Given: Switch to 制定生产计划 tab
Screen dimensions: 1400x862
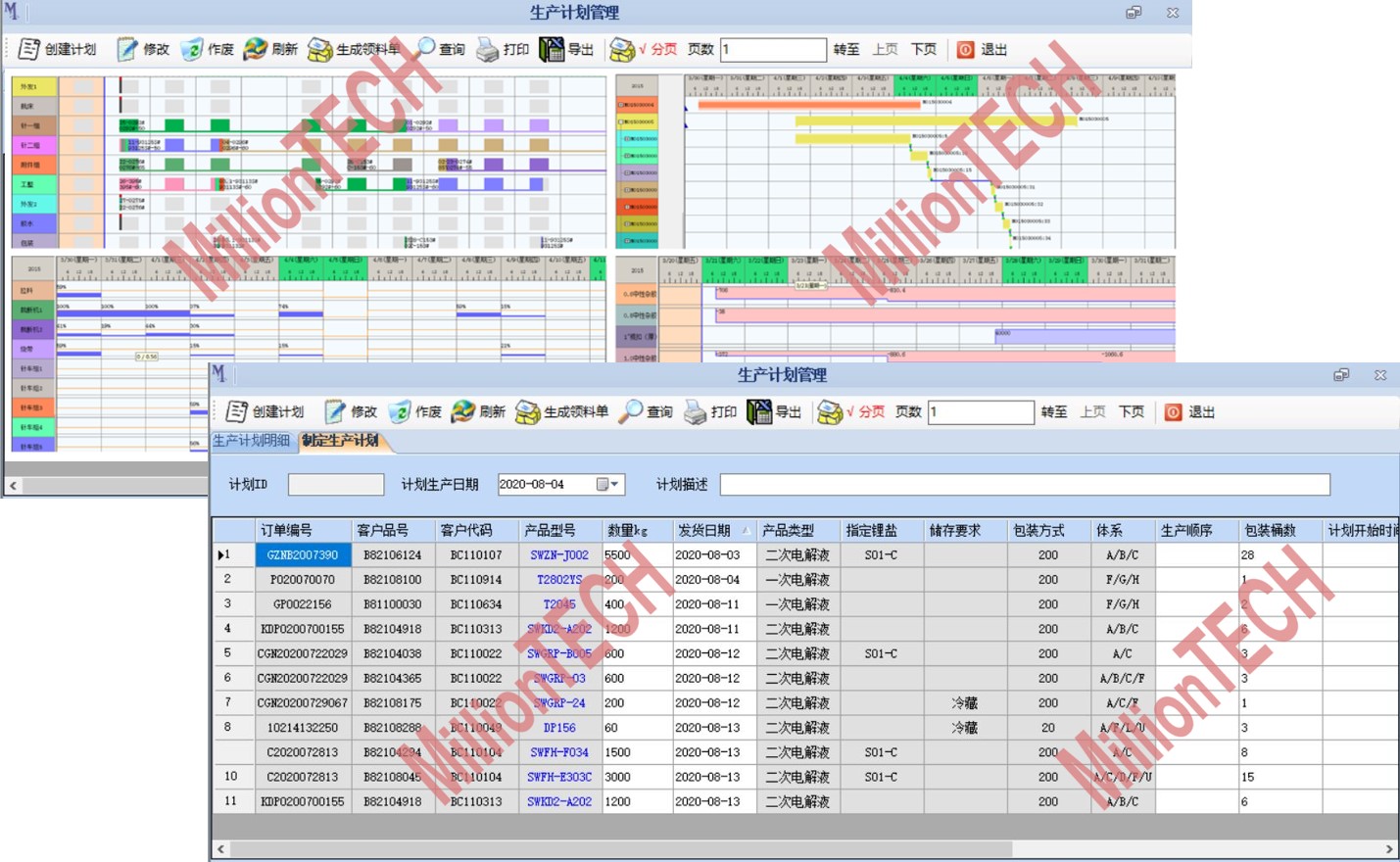Looking at the screenshot, I should pos(341,441).
